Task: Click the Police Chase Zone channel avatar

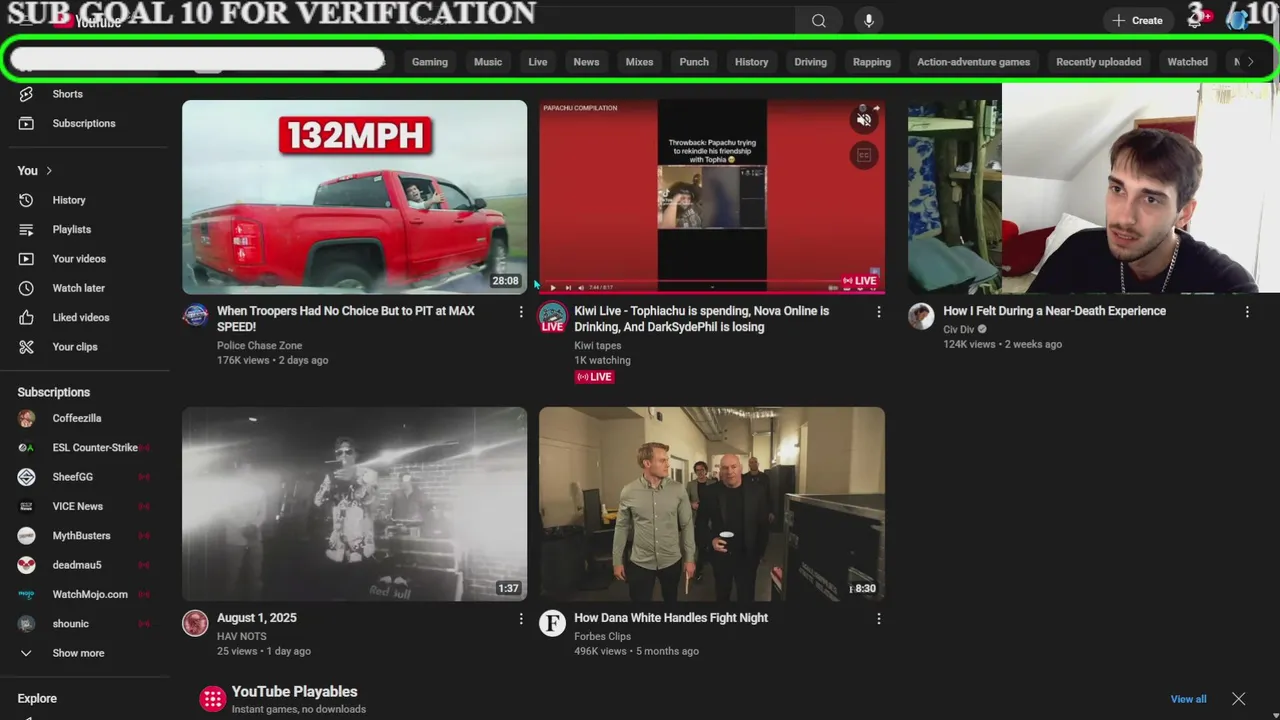Action: pyautogui.click(x=195, y=316)
